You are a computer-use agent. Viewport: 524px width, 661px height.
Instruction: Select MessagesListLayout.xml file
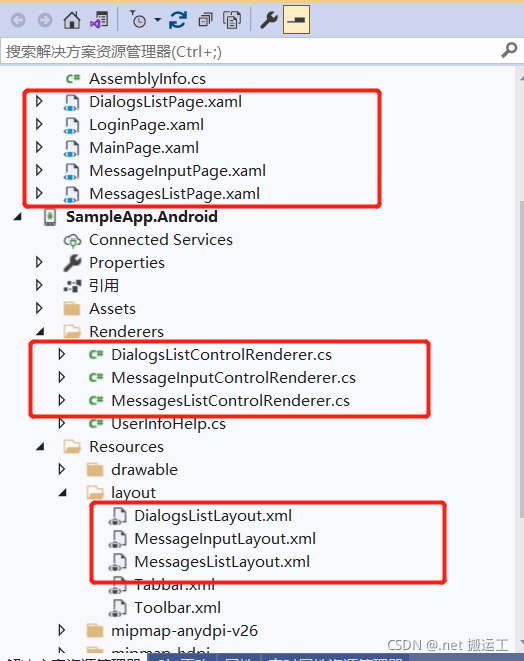(222, 562)
